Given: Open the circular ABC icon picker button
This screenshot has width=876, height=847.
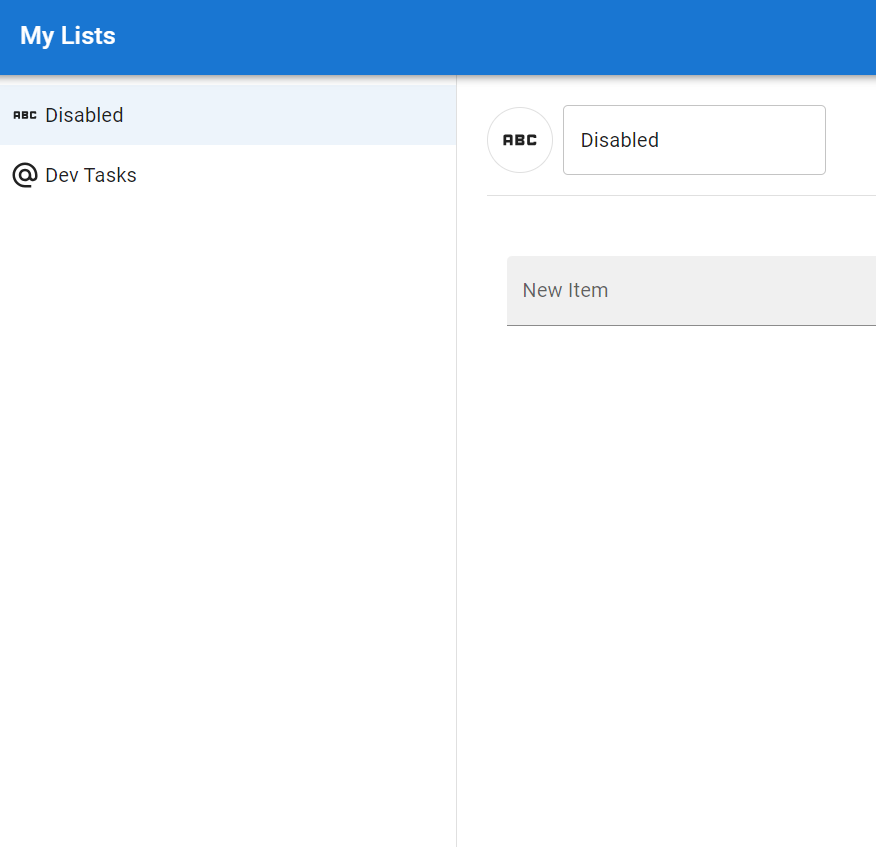Looking at the screenshot, I should (520, 140).
